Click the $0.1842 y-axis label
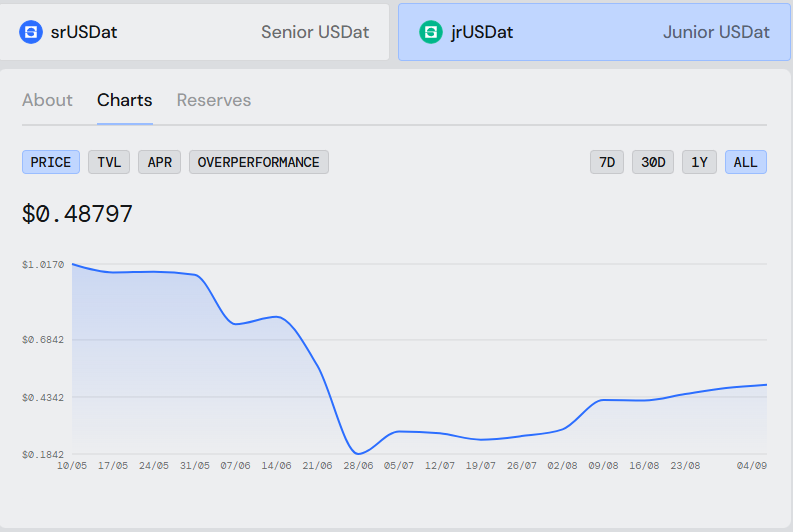This screenshot has width=793, height=532. (x=43, y=454)
